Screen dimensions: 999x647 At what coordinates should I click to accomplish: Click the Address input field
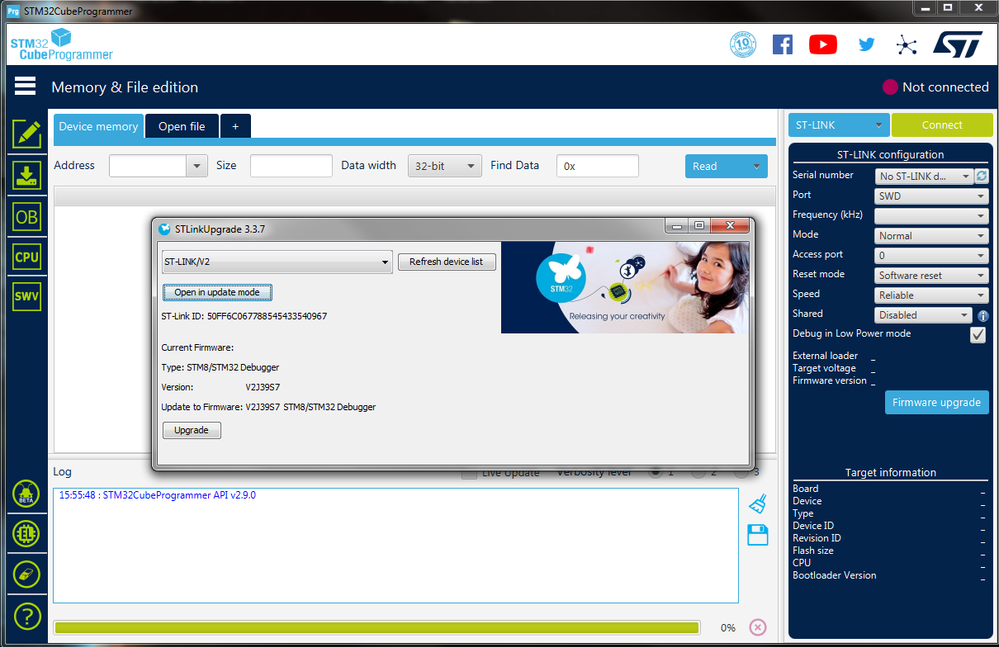point(148,166)
